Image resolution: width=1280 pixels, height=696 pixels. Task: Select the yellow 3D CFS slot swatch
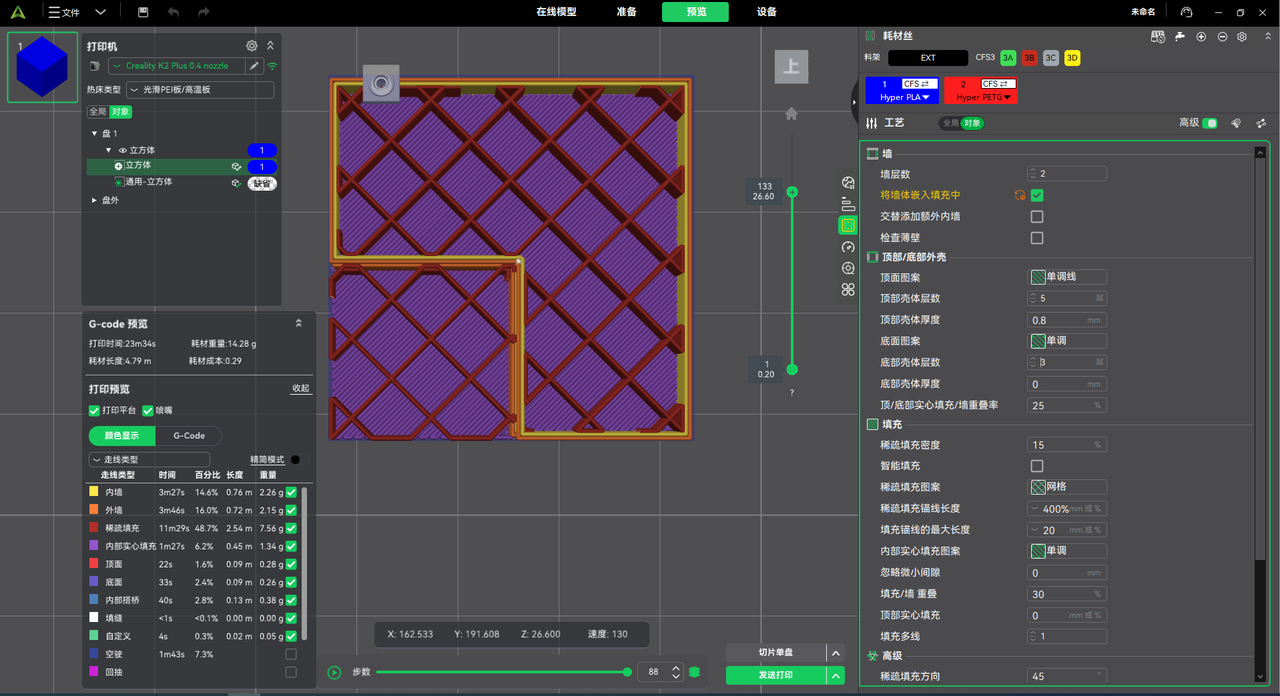(1072, 58)
